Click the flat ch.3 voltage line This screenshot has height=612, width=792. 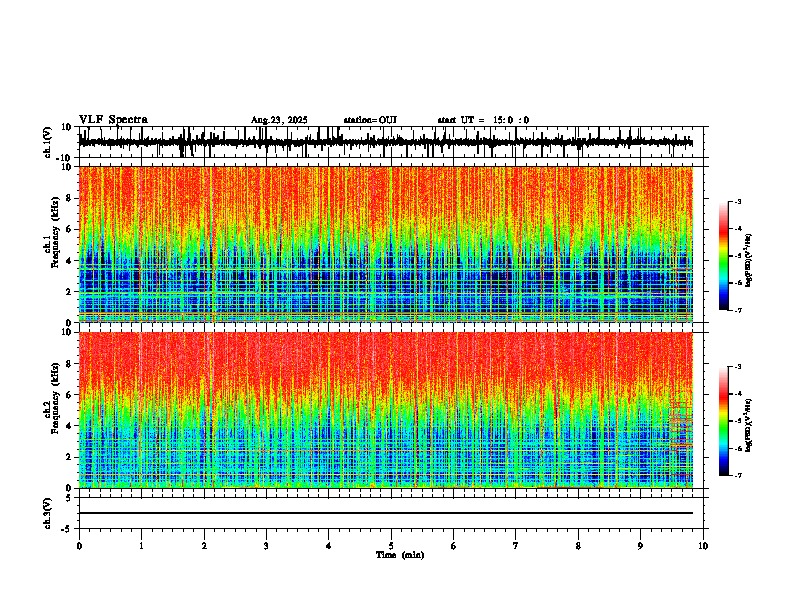coord(385,513)
